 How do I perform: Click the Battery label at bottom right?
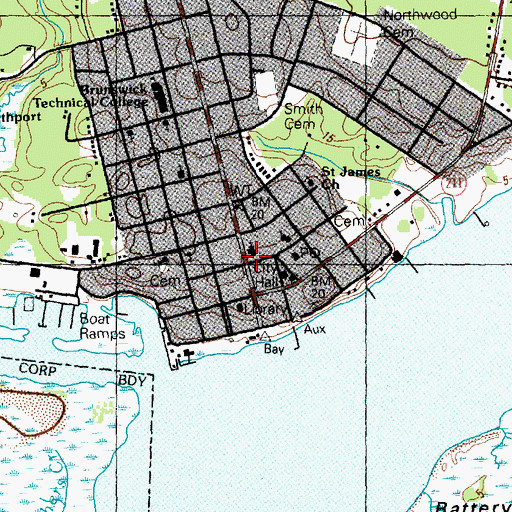click(473, 506)
